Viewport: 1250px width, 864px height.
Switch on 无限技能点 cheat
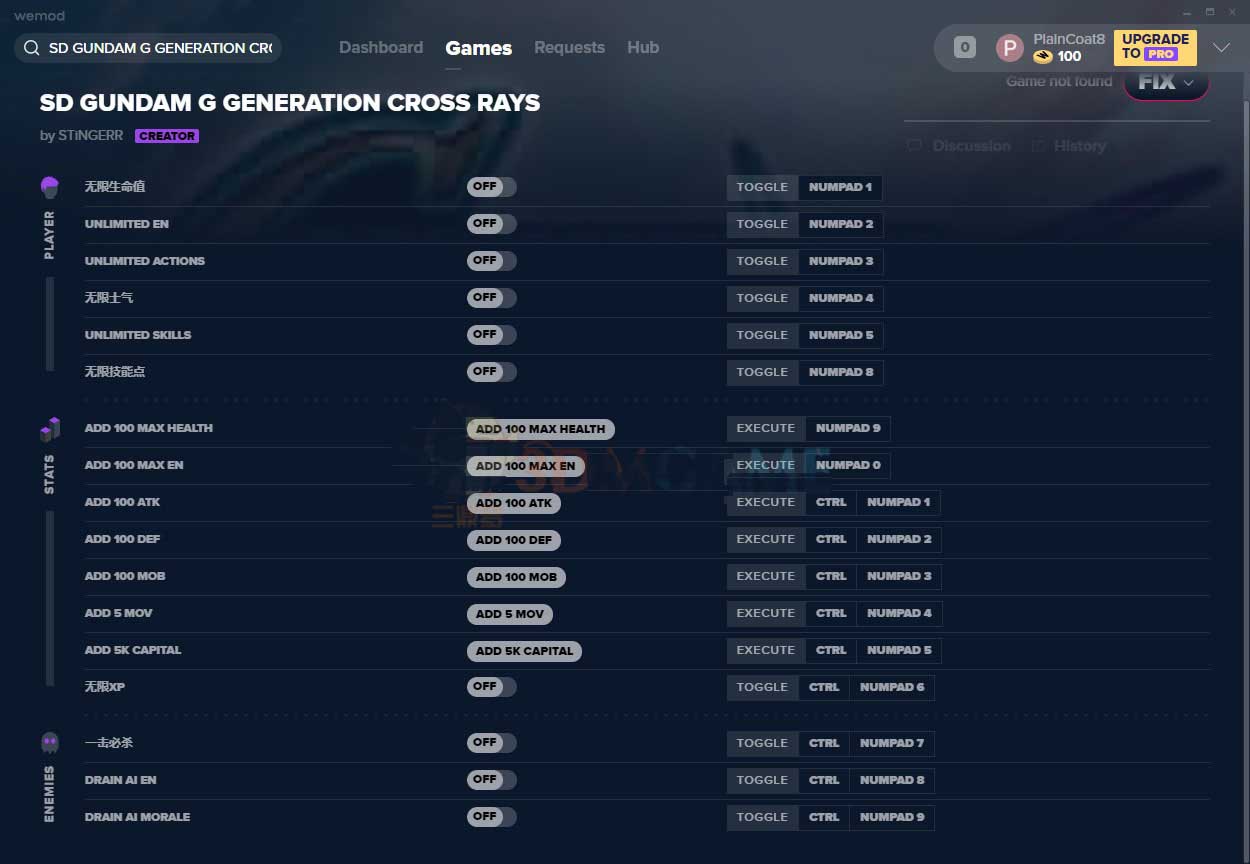click(x=491, y=372)
